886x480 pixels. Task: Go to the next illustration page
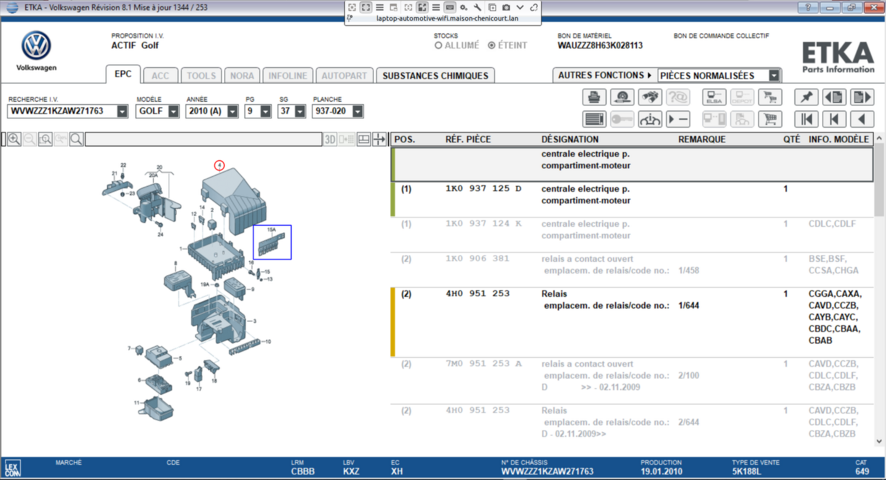862,97
